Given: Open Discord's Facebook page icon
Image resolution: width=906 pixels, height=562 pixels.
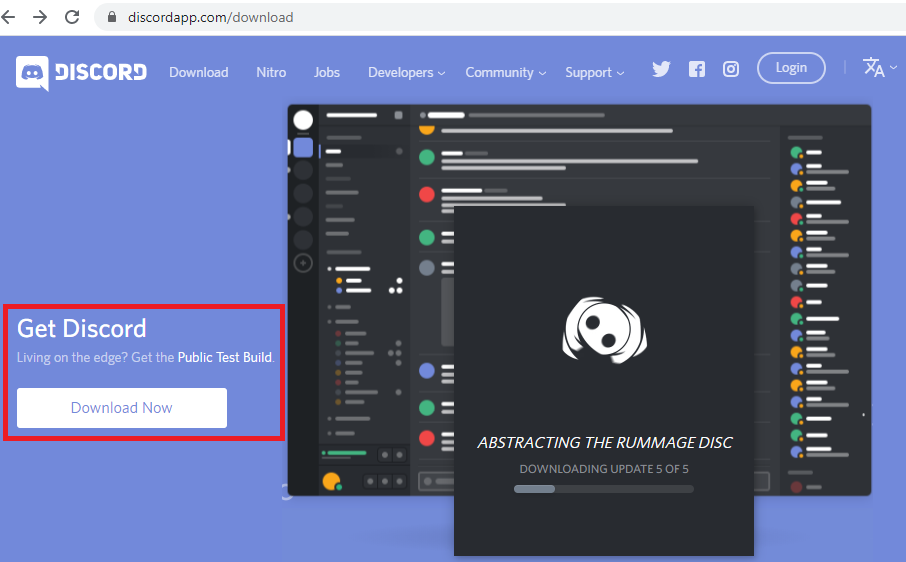Looking at the screenshot, I should click(x=697, y=69).
